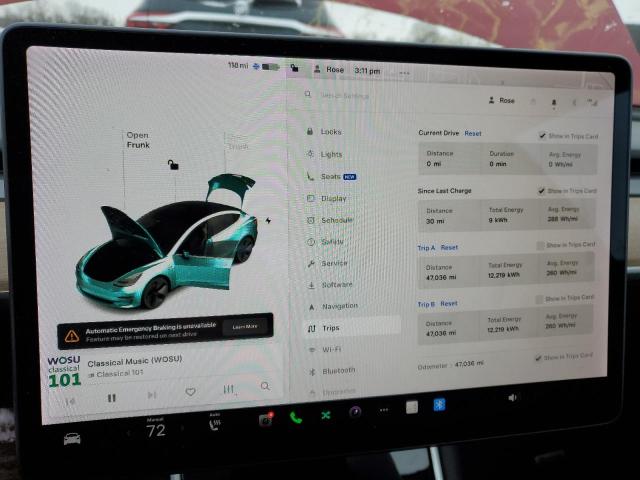Favorite the station with heart icon

click(190, 392)
